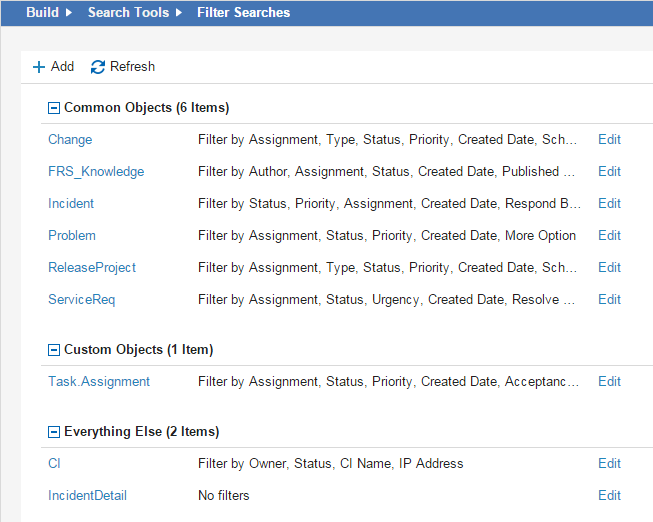Screen dimensions: 653x522
Task: Open the FRS_Knowledge object link
Action: (x=96, y=172)
